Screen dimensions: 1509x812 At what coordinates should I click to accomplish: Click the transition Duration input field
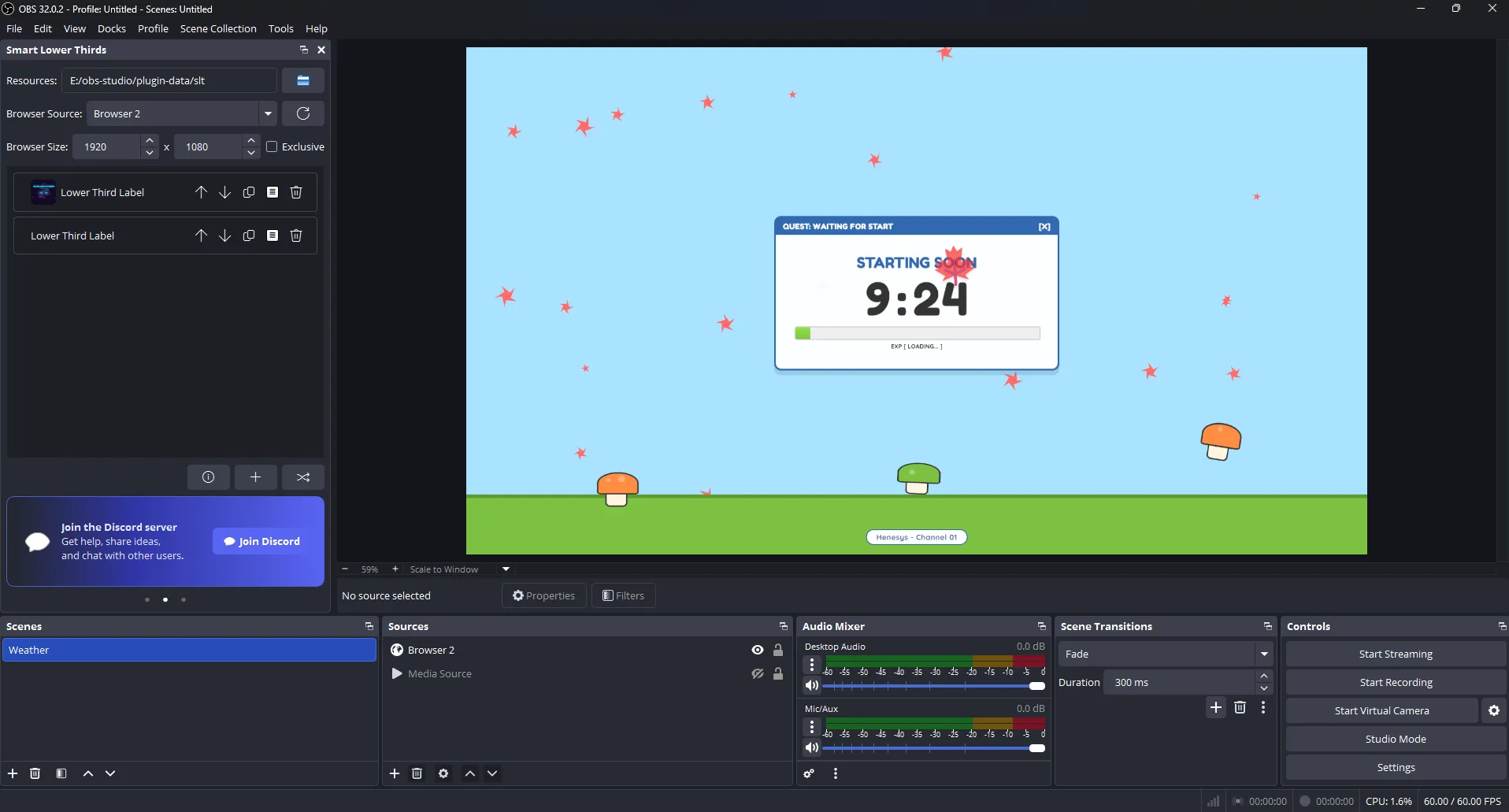(1177, 682)
